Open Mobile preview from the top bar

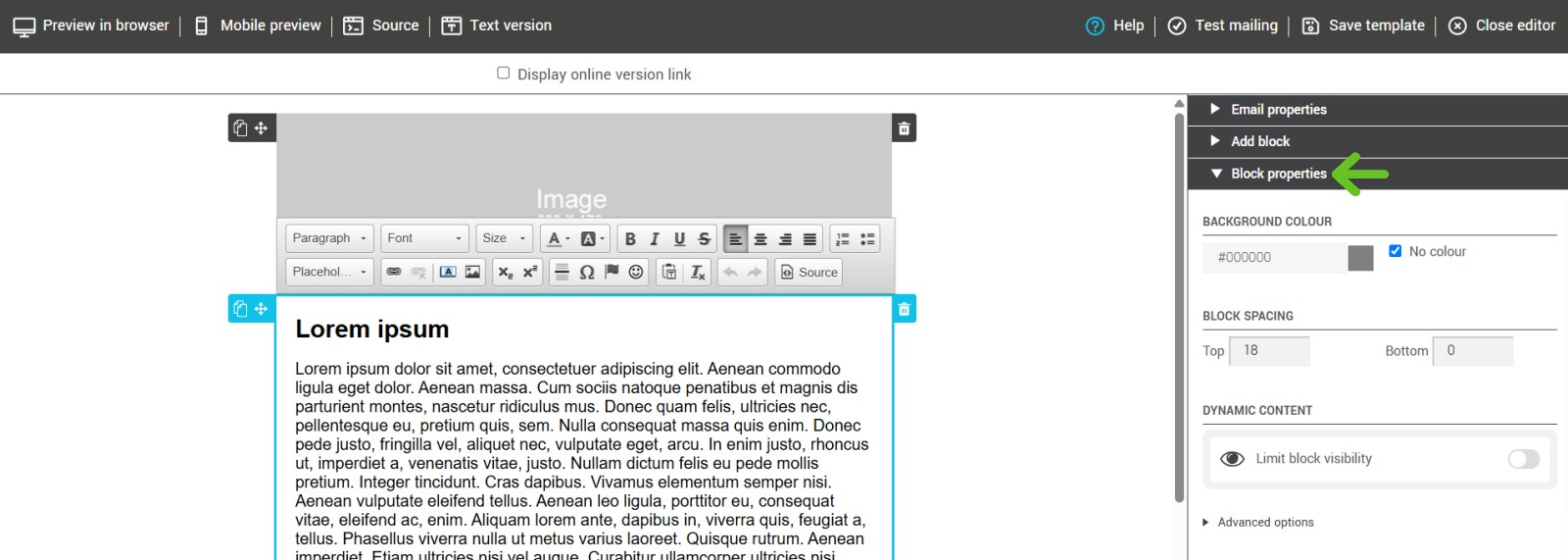[x=258, y=25]
